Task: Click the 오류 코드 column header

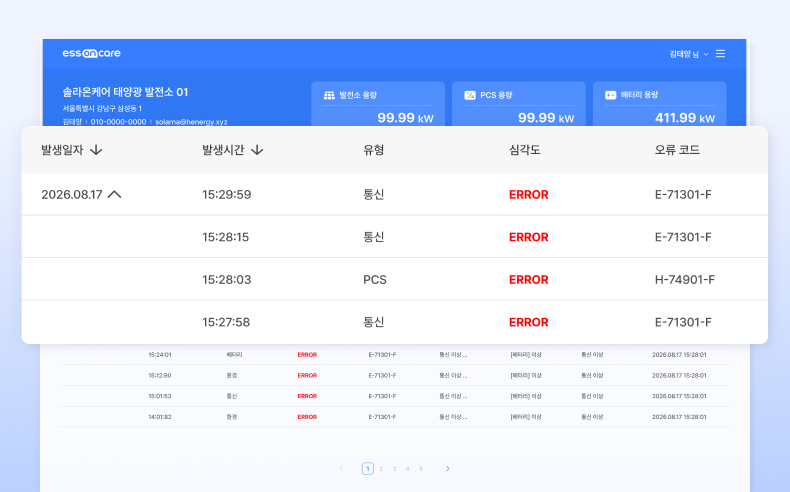Action: click(677, 150)
